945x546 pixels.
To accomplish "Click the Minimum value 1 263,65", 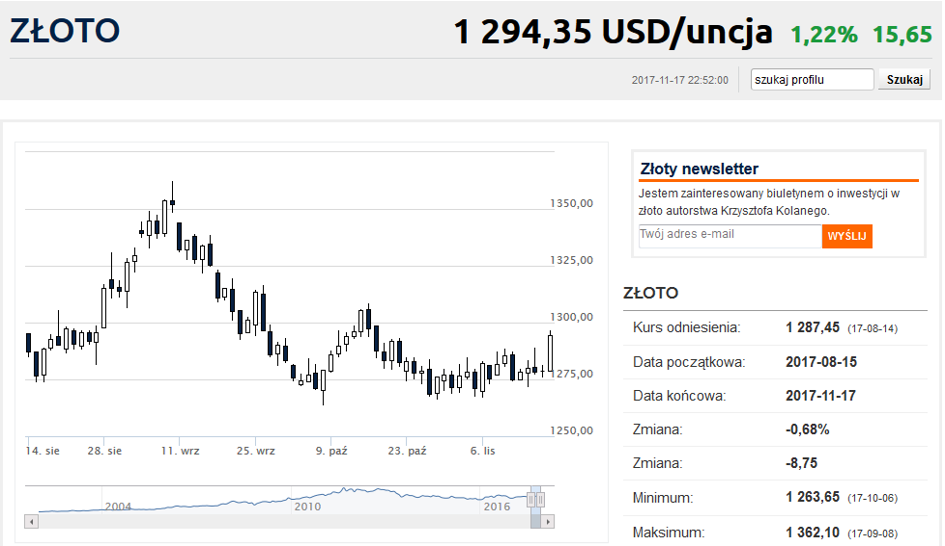I will tap(813, 498).
